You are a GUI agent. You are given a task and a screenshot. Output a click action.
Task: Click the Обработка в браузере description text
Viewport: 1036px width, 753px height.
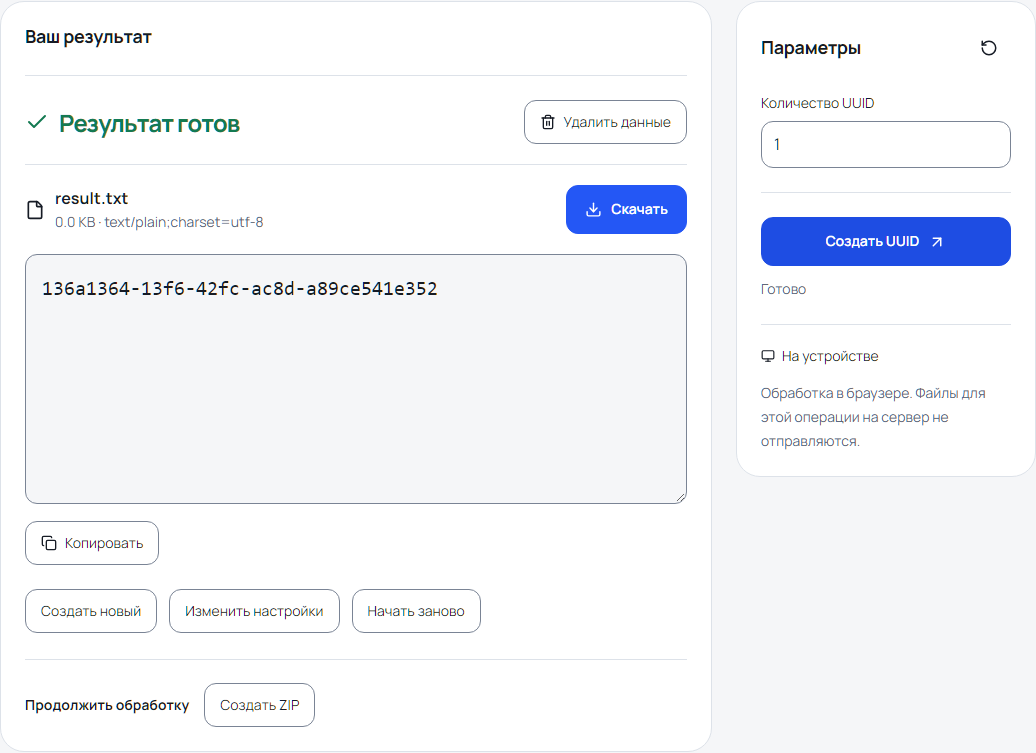pos(873,417)
